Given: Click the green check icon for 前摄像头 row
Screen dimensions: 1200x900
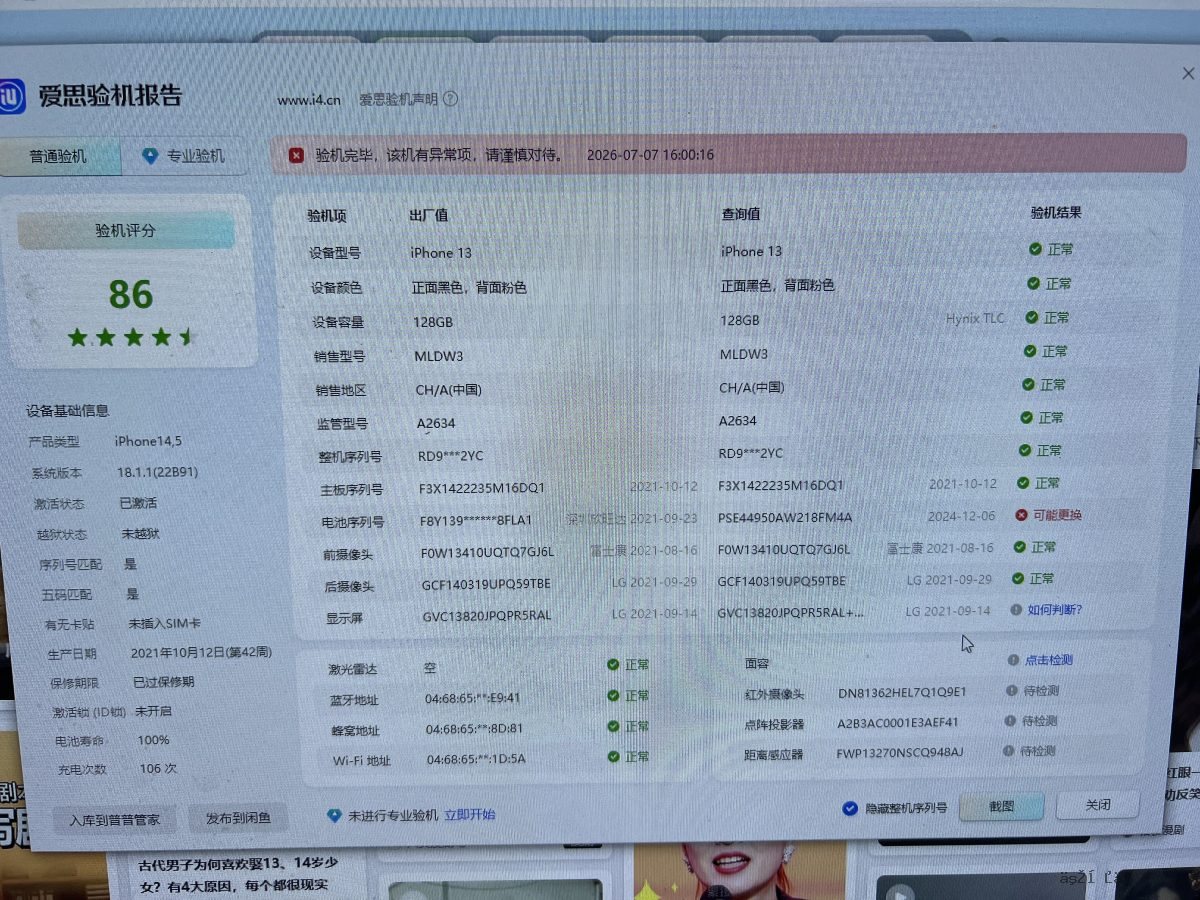Looking at the screenshot, I should (1019, 547).
